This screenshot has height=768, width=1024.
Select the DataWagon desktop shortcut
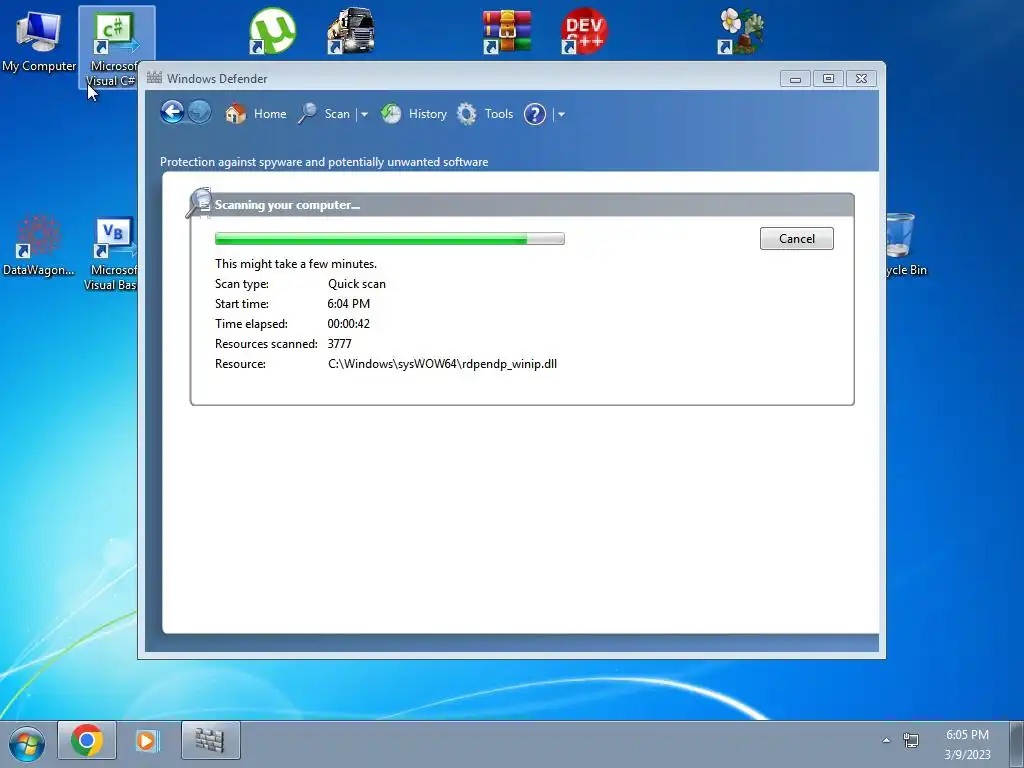(x=39, y=245)
